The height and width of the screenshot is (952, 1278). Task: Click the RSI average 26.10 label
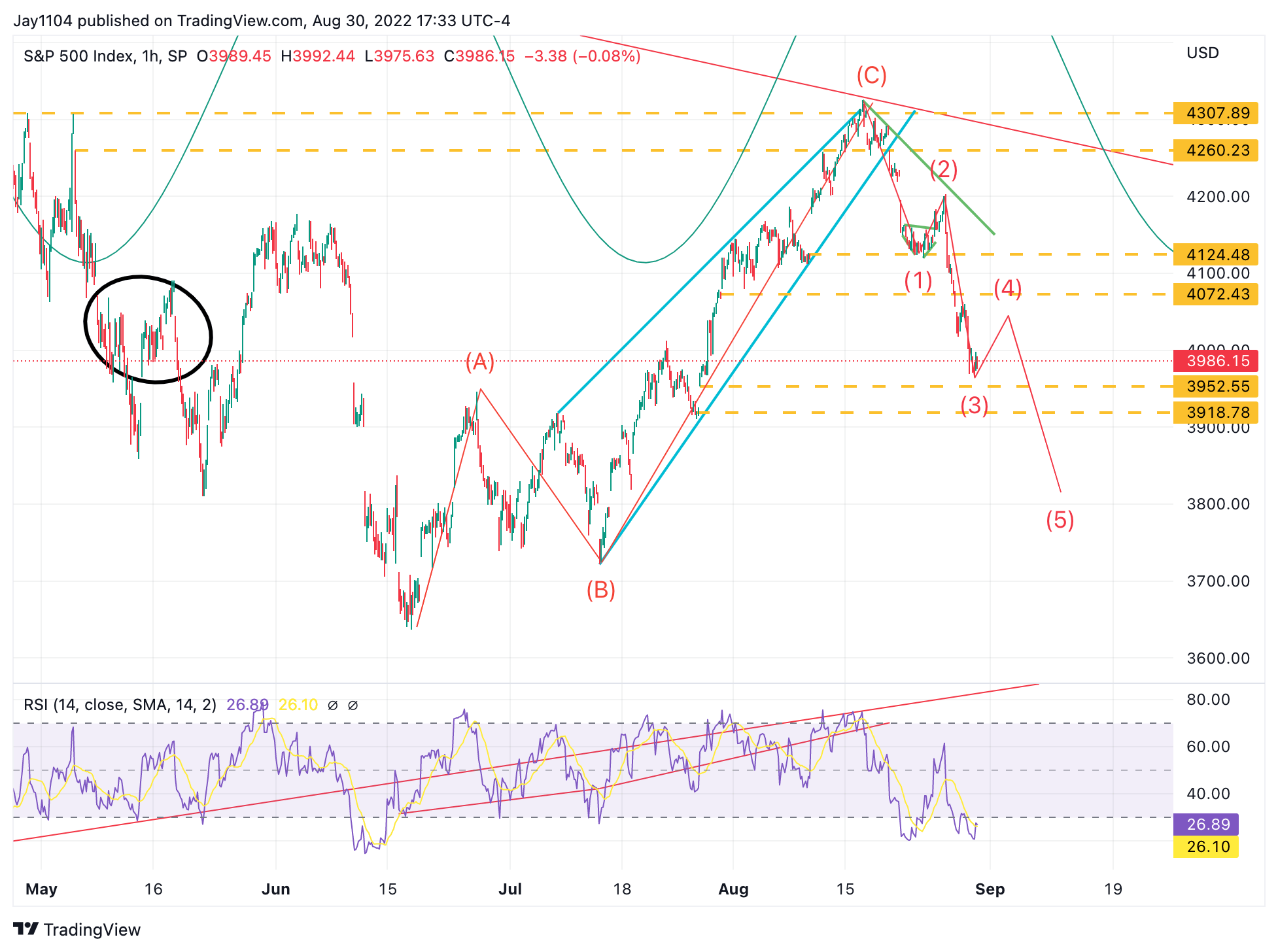point(1206,847)
